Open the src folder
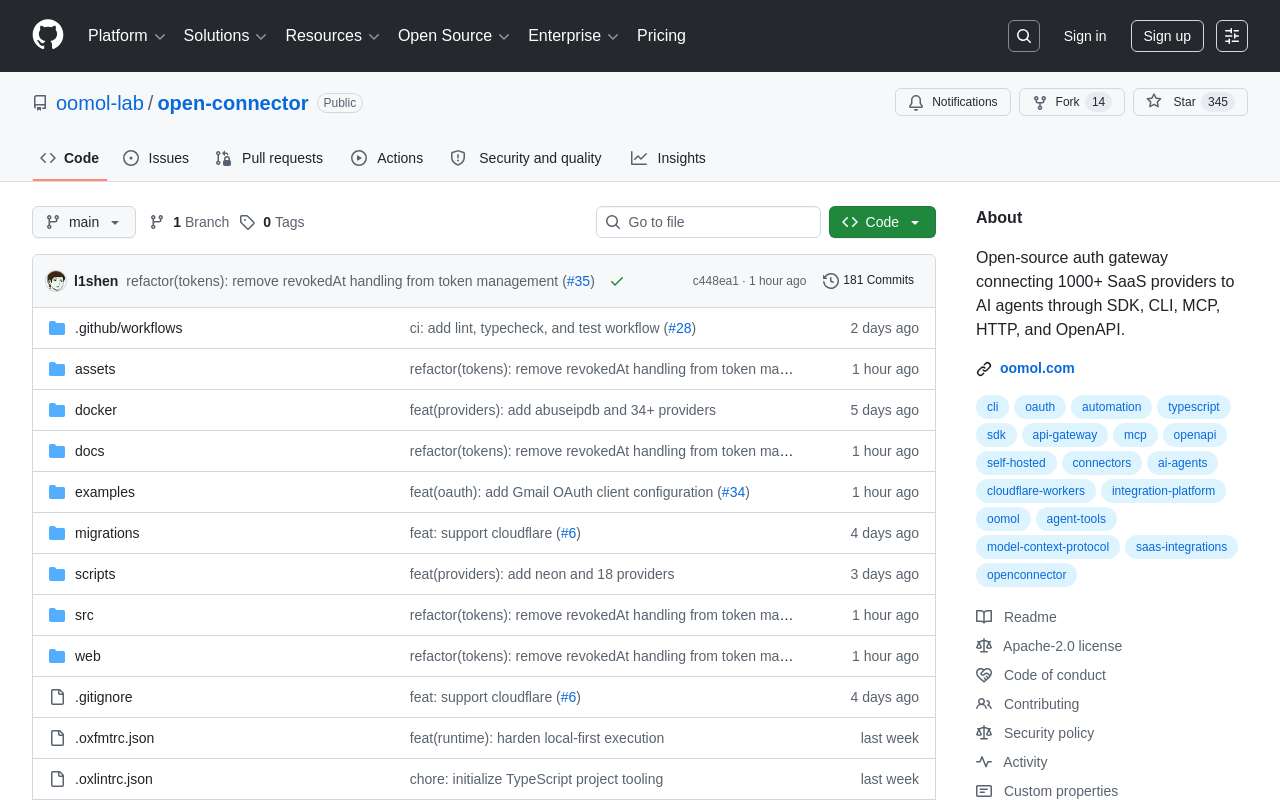Image resolution: width=1280 pixels, height=800 pixels. (84, 615)
